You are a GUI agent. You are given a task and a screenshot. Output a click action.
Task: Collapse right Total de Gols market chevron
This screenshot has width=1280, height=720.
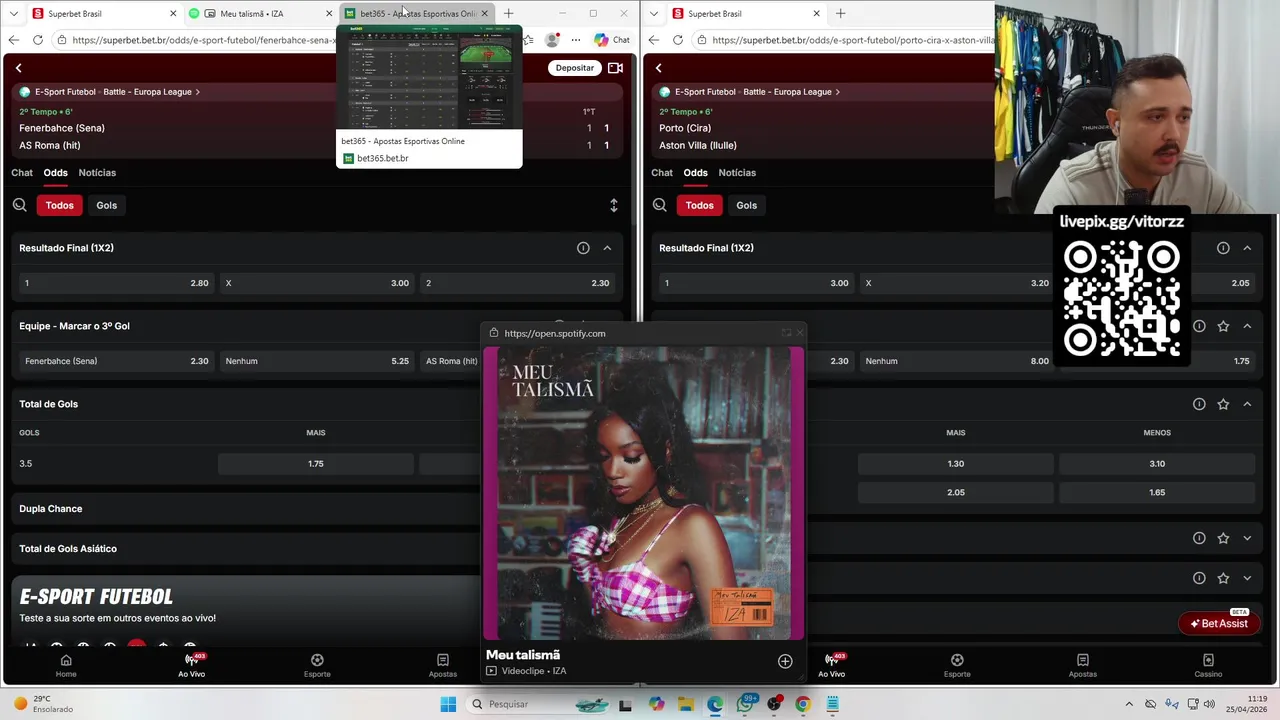click(x=1247, y=404)
